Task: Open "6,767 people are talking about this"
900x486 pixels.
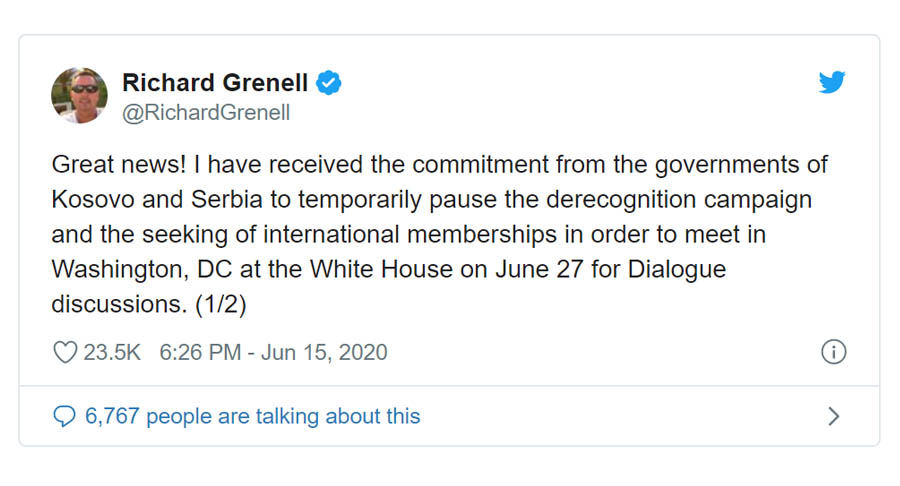Action: [x=252, y=416]
